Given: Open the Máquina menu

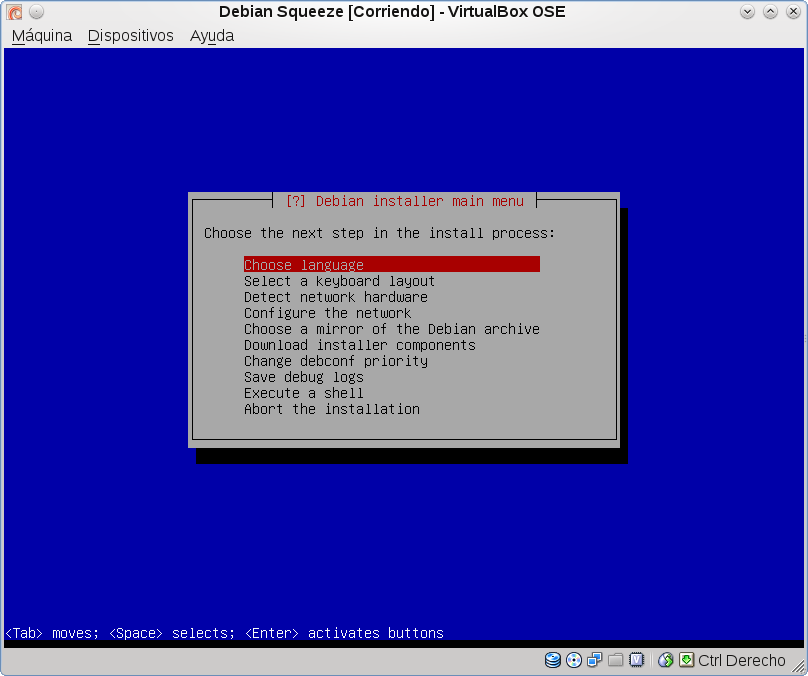Looking at the screenshot, I should [x=42, y=36].
